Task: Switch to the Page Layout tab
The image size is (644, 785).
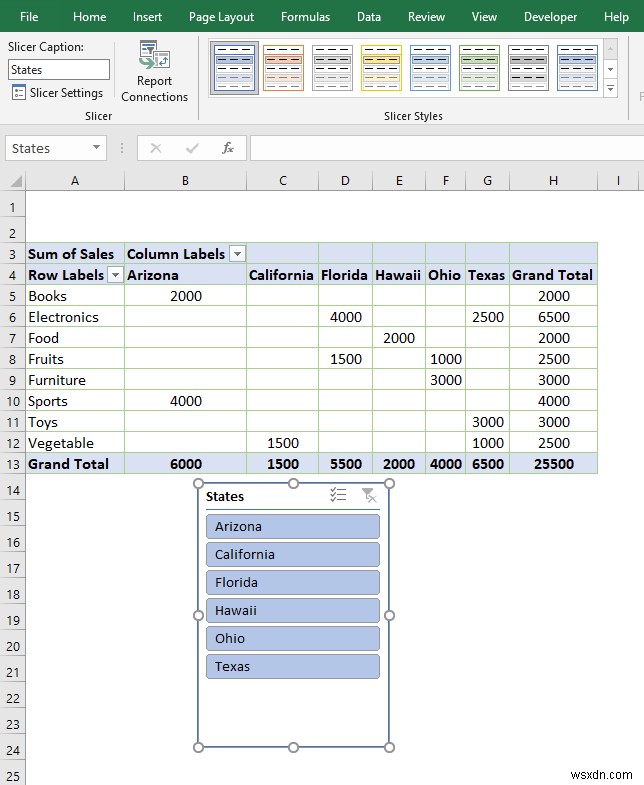Action: click(221, 17)
